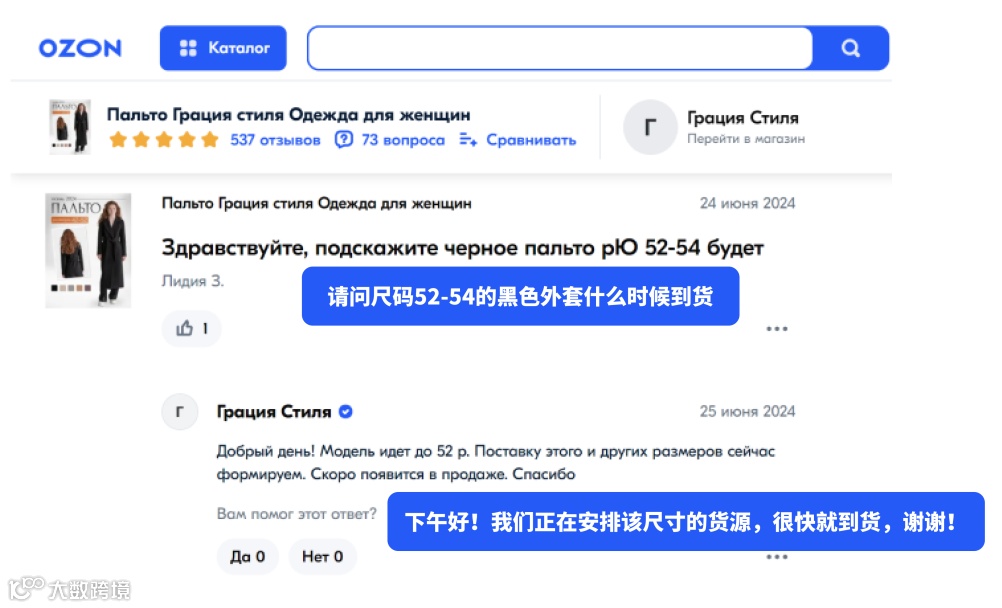Add product via Сравнивать link
1002x608 pixels.
click(531, 140)
